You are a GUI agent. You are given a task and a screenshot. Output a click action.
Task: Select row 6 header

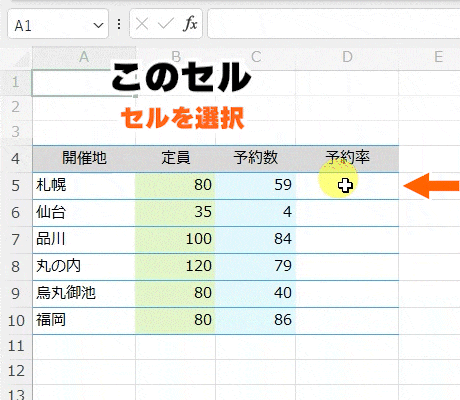pyautogui.click(x=16, y=213)
